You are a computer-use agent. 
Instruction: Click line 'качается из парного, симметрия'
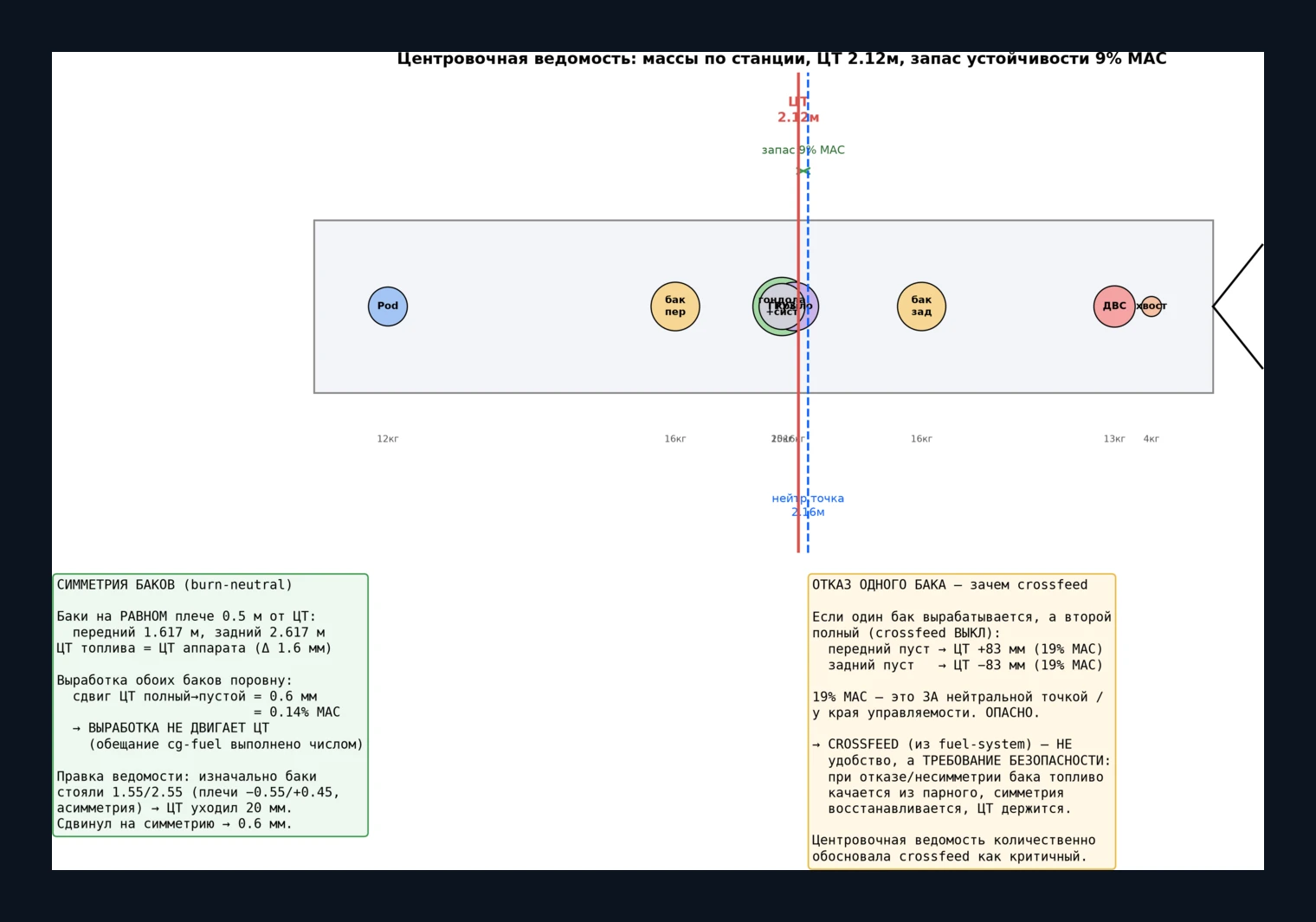point(945,793)
